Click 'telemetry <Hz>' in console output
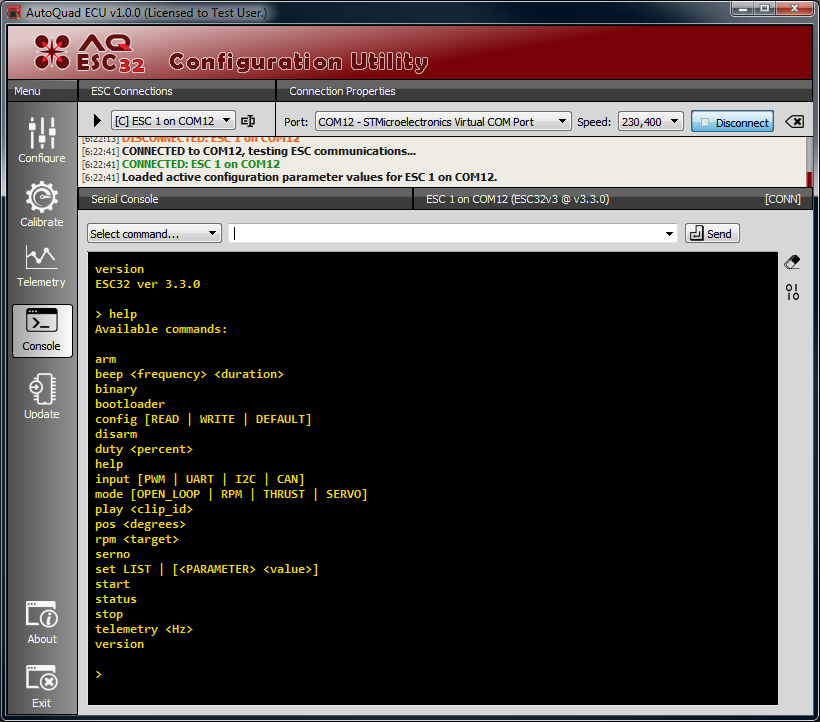820x722 pixels. tap(144, 629)
